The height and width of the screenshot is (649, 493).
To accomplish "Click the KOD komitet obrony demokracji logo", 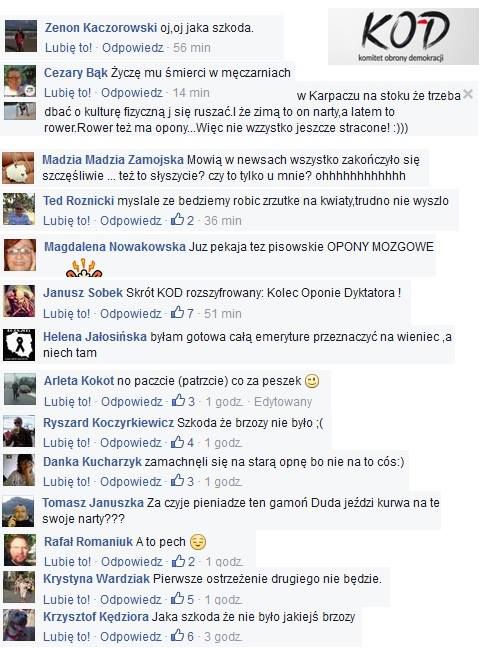I will [403, 36].
